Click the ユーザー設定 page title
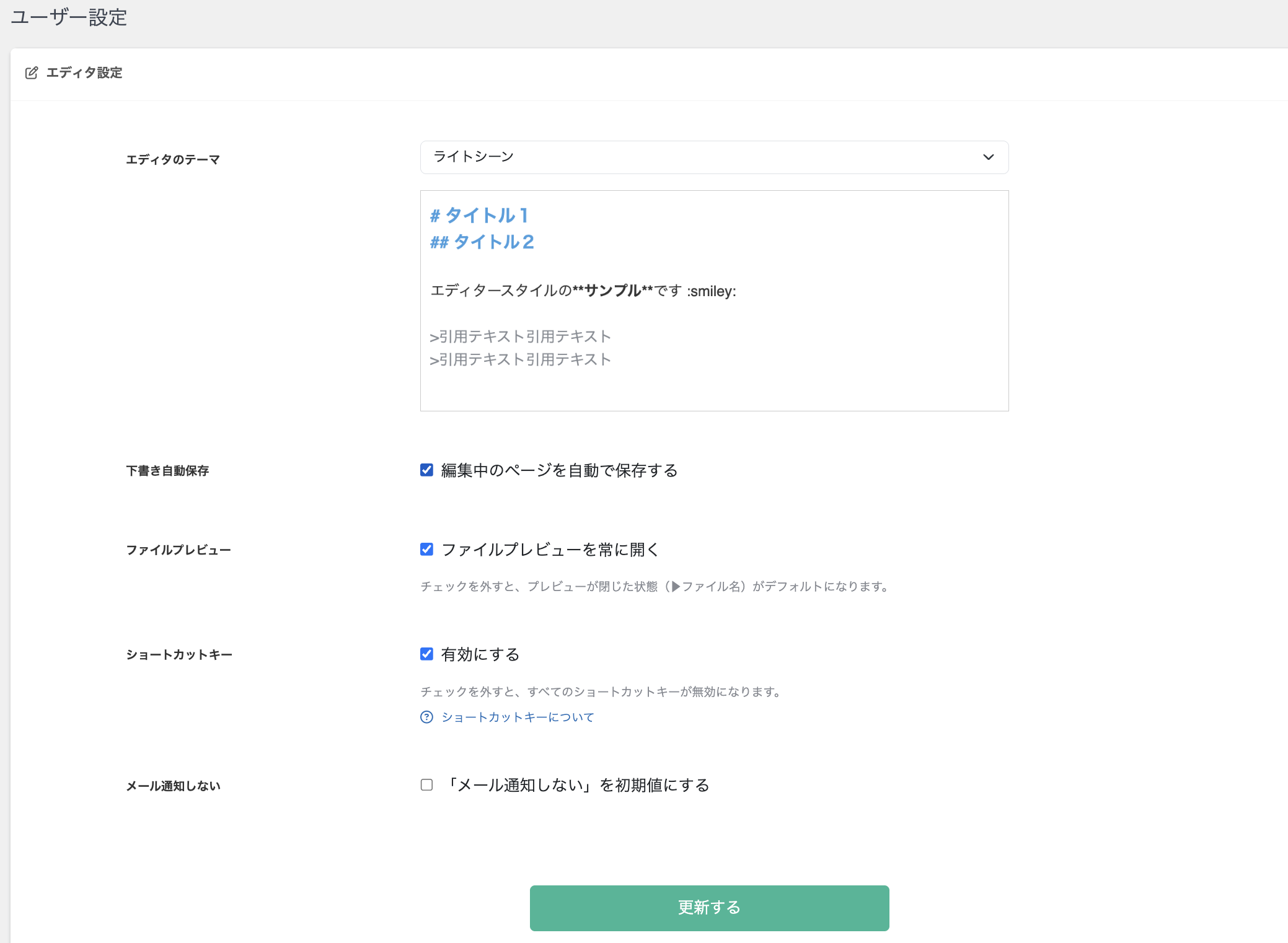 coord(69,17)
